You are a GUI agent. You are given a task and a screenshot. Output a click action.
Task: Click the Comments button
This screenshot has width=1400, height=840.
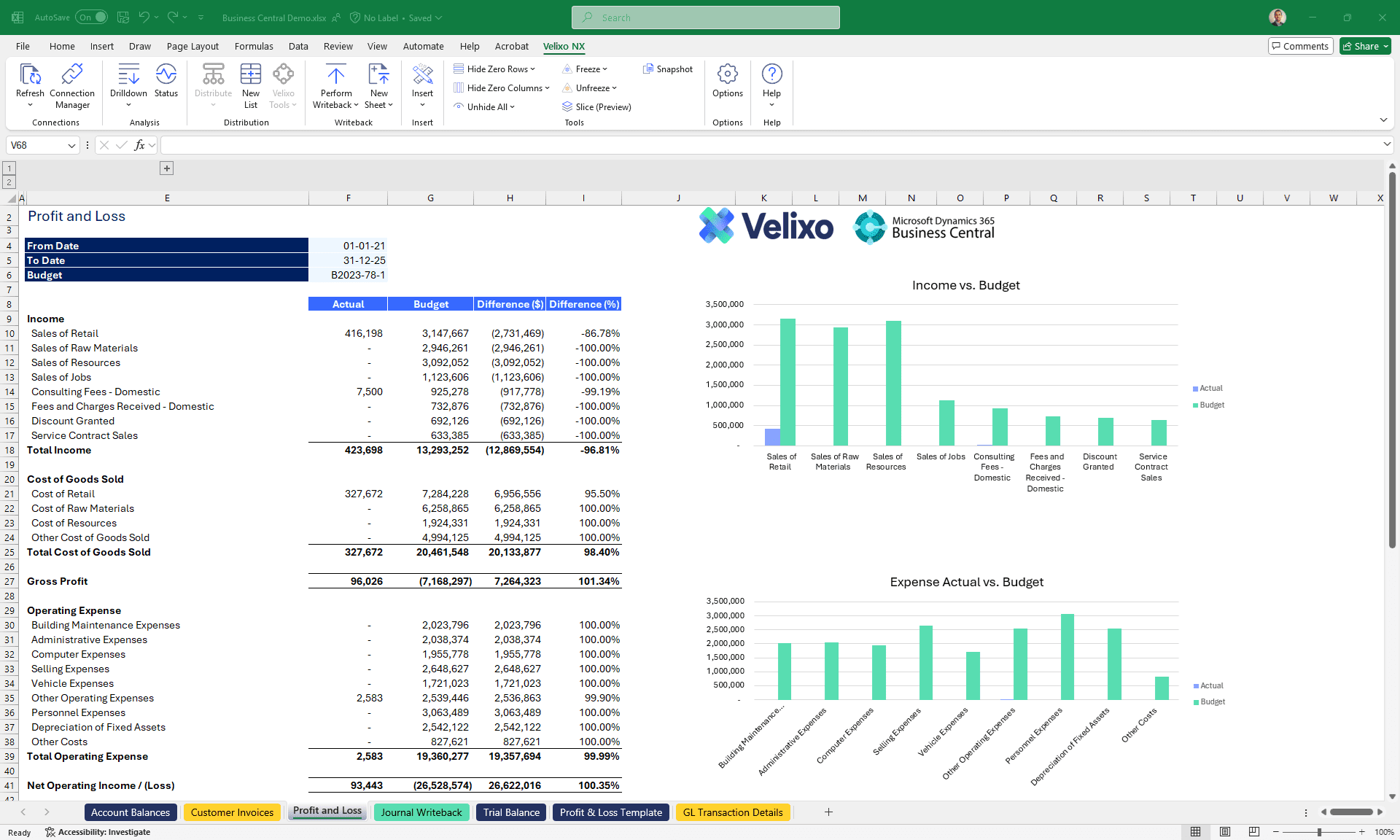click(1300, 46)
